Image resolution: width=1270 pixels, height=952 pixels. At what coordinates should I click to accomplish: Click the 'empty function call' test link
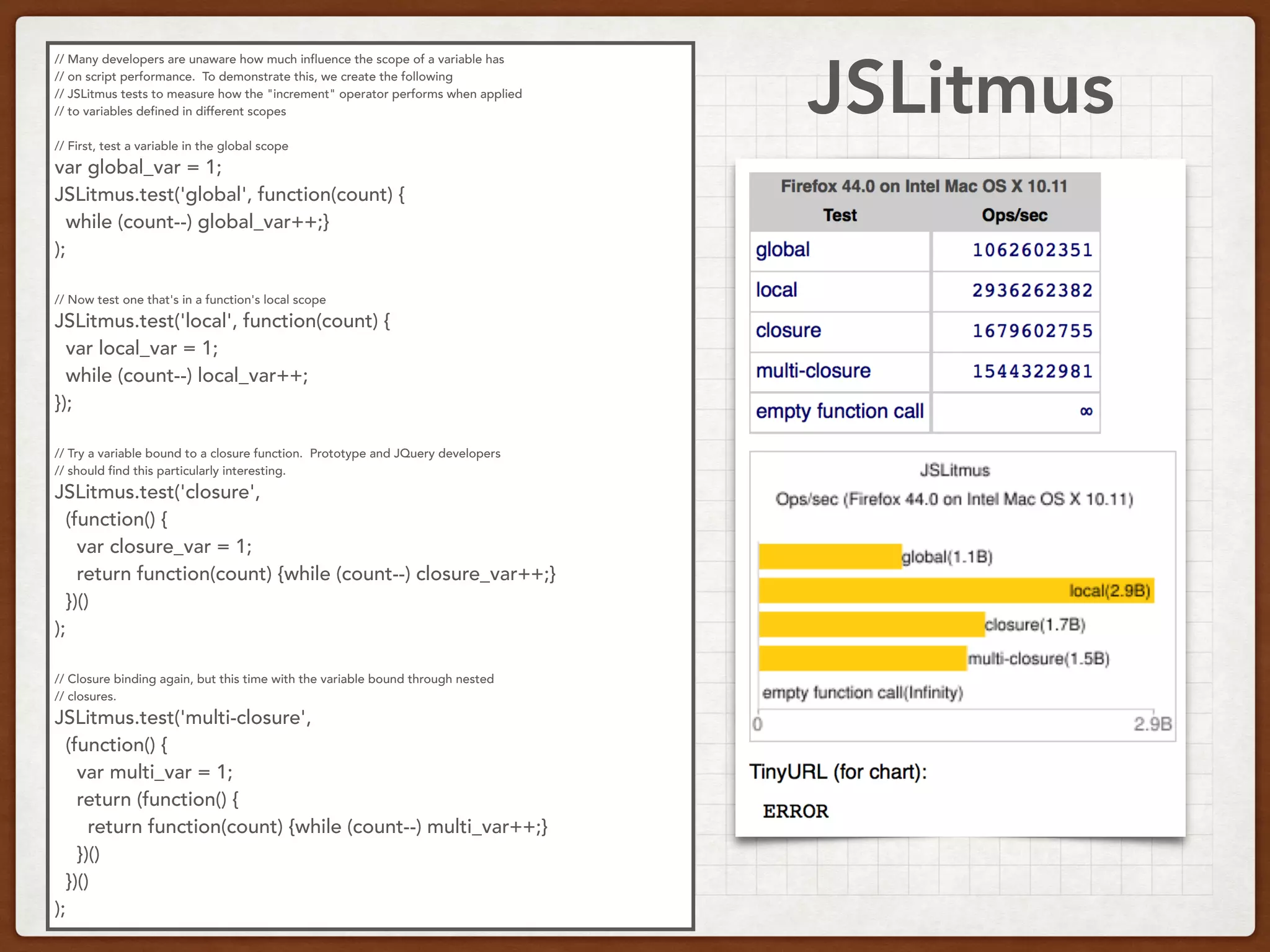point(840,412)
